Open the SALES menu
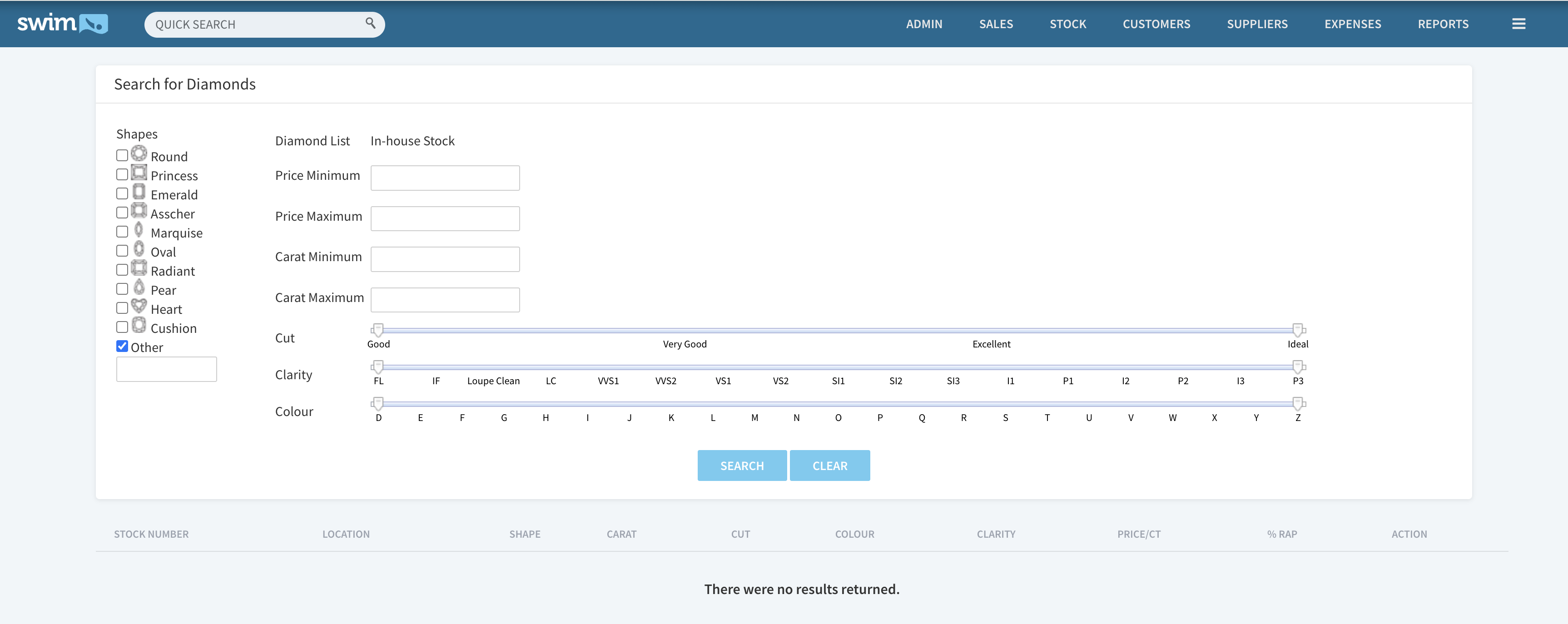 pos(996,25)
